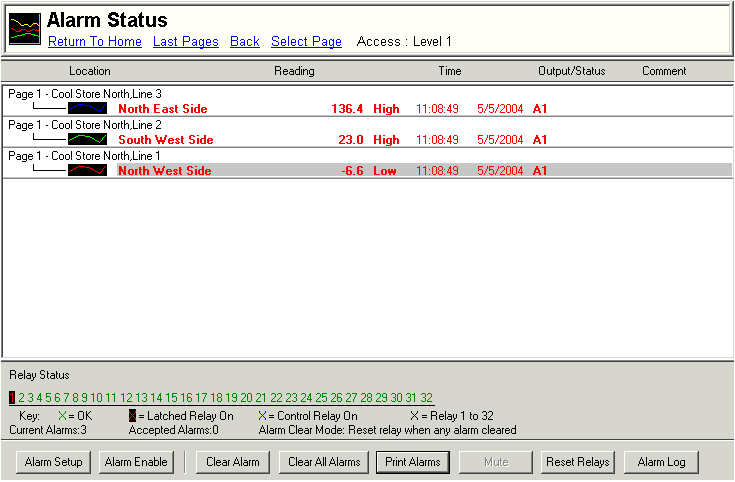Image resolution: width=735 pixels, height=482 pixels.
Task: Click the Alarm Enable button
Action: [136, 462]
